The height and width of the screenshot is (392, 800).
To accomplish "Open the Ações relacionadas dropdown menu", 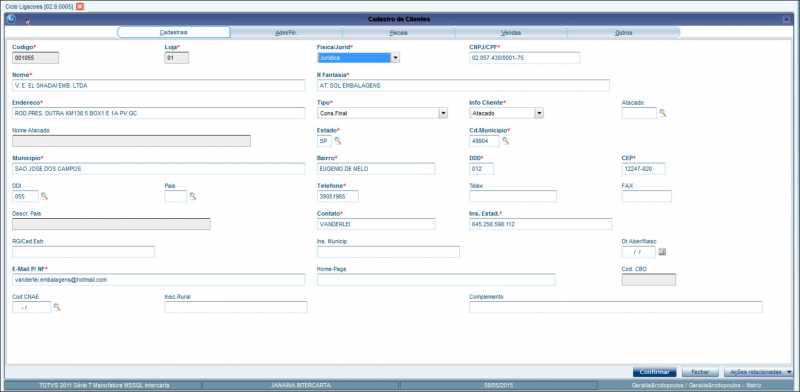I will 758,372.
